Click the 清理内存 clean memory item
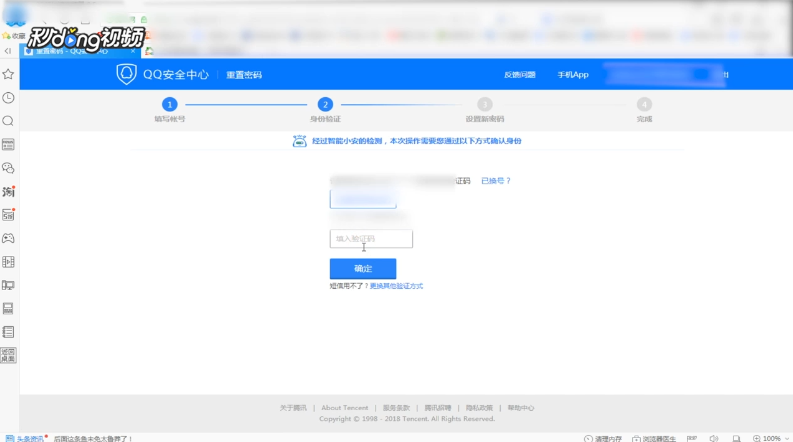 [x=603, y=438]
